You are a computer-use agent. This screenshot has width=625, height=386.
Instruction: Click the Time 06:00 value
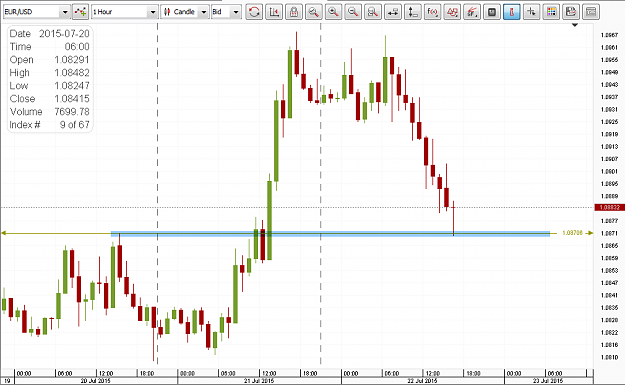click(77, 47)
